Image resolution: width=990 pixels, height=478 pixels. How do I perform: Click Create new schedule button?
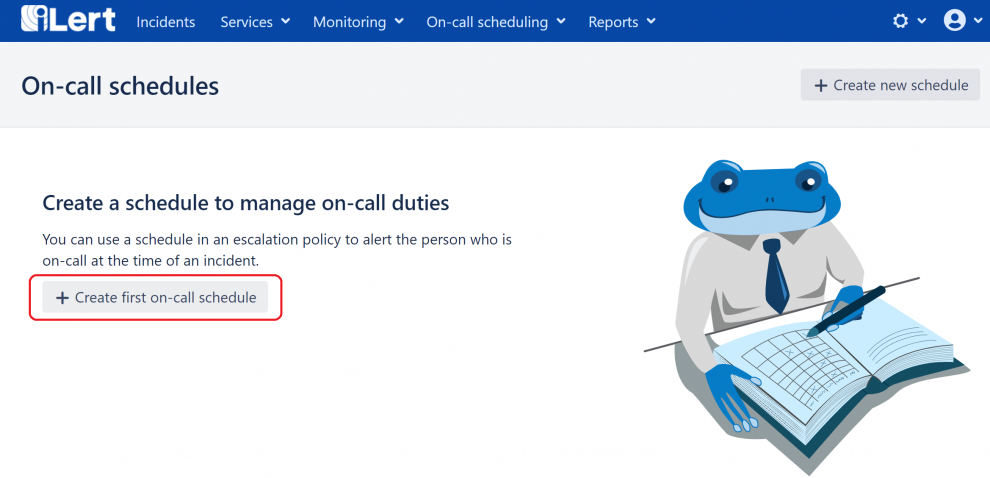pos(890,85)
